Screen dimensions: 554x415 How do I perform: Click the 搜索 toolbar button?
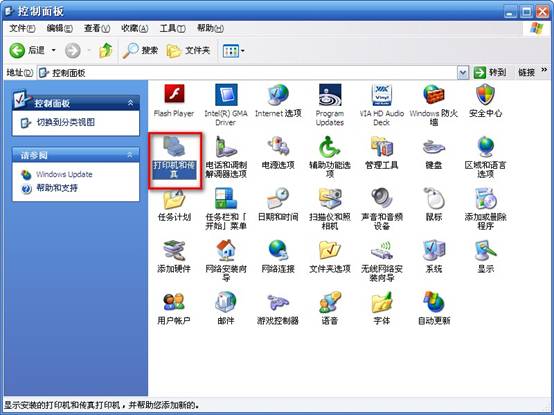(x=140, y=51)
